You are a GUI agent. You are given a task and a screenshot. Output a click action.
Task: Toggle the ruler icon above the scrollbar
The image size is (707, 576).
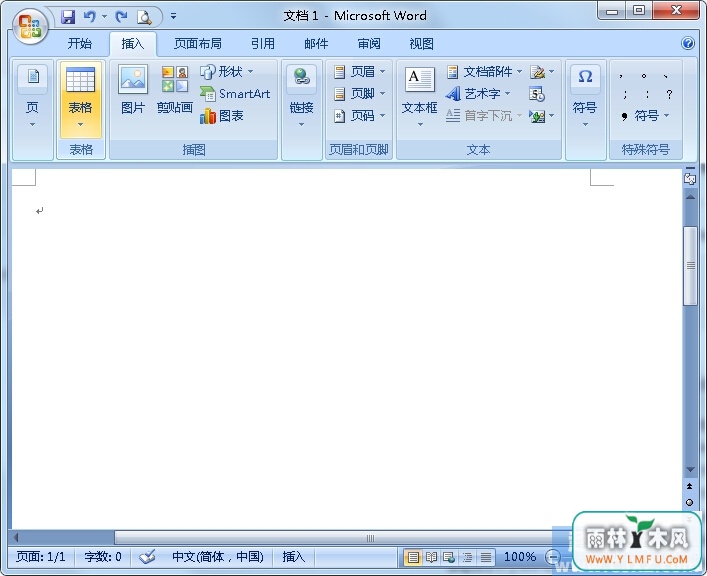(x=690, y=179)
